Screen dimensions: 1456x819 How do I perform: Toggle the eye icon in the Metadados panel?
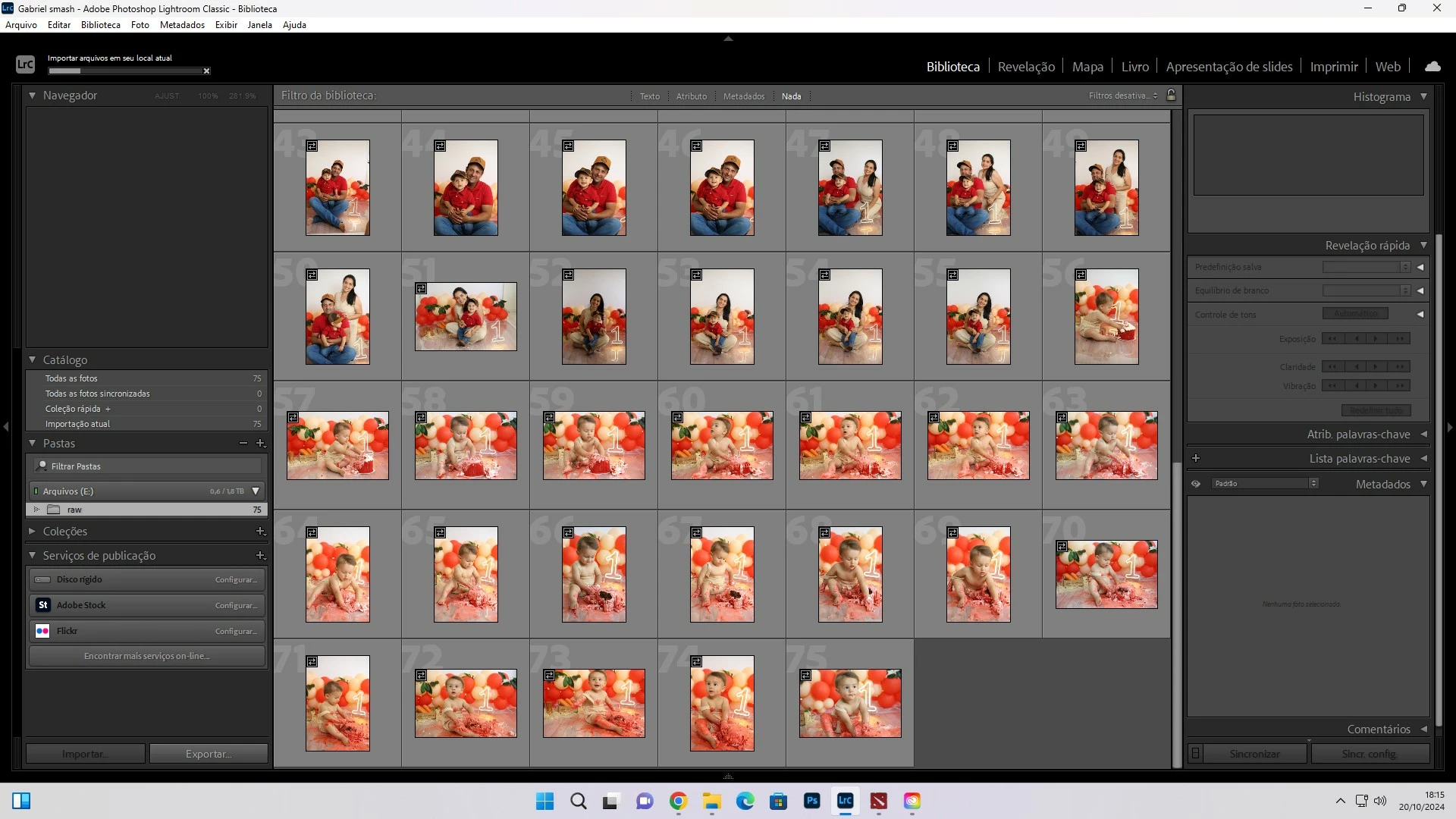tap(1196, 484)
